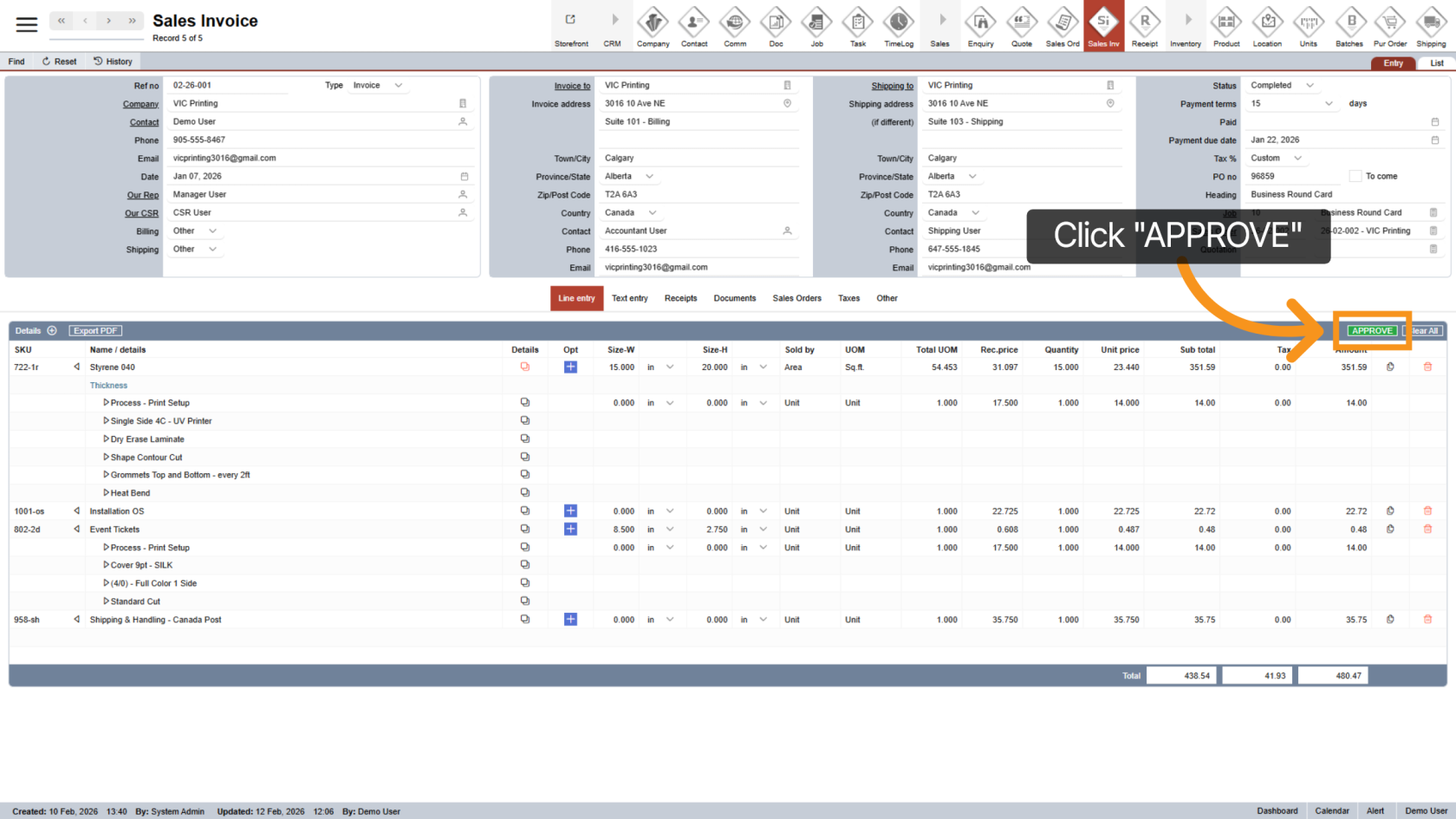Click the Export PDF button
This screenshot has width=1456, height=819.
[x=95, y=331]
